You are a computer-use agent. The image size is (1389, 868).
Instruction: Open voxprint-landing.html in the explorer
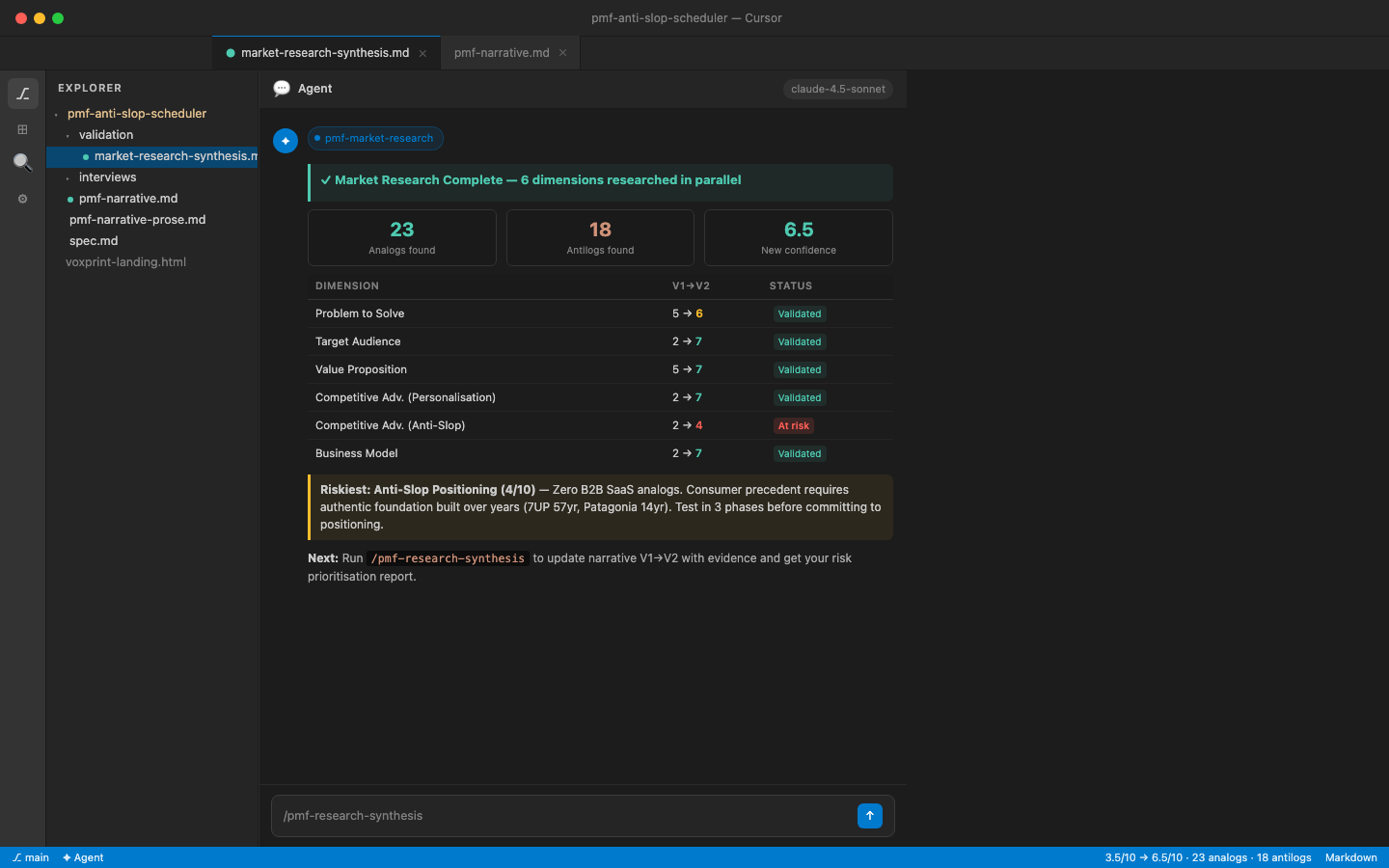(x=125, y=262)
